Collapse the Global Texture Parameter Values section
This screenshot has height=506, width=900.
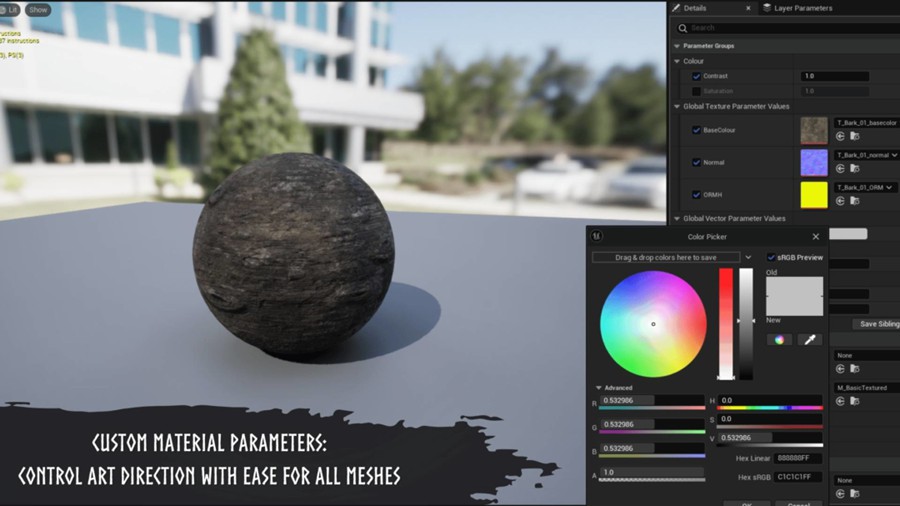tap(676, 106)
